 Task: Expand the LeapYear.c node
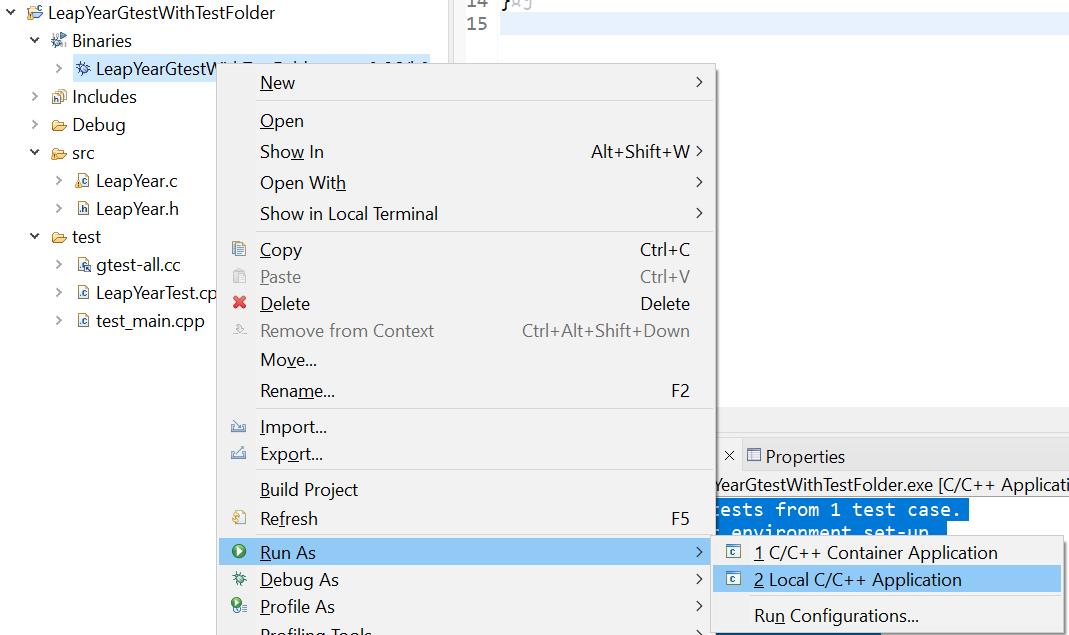59,181
